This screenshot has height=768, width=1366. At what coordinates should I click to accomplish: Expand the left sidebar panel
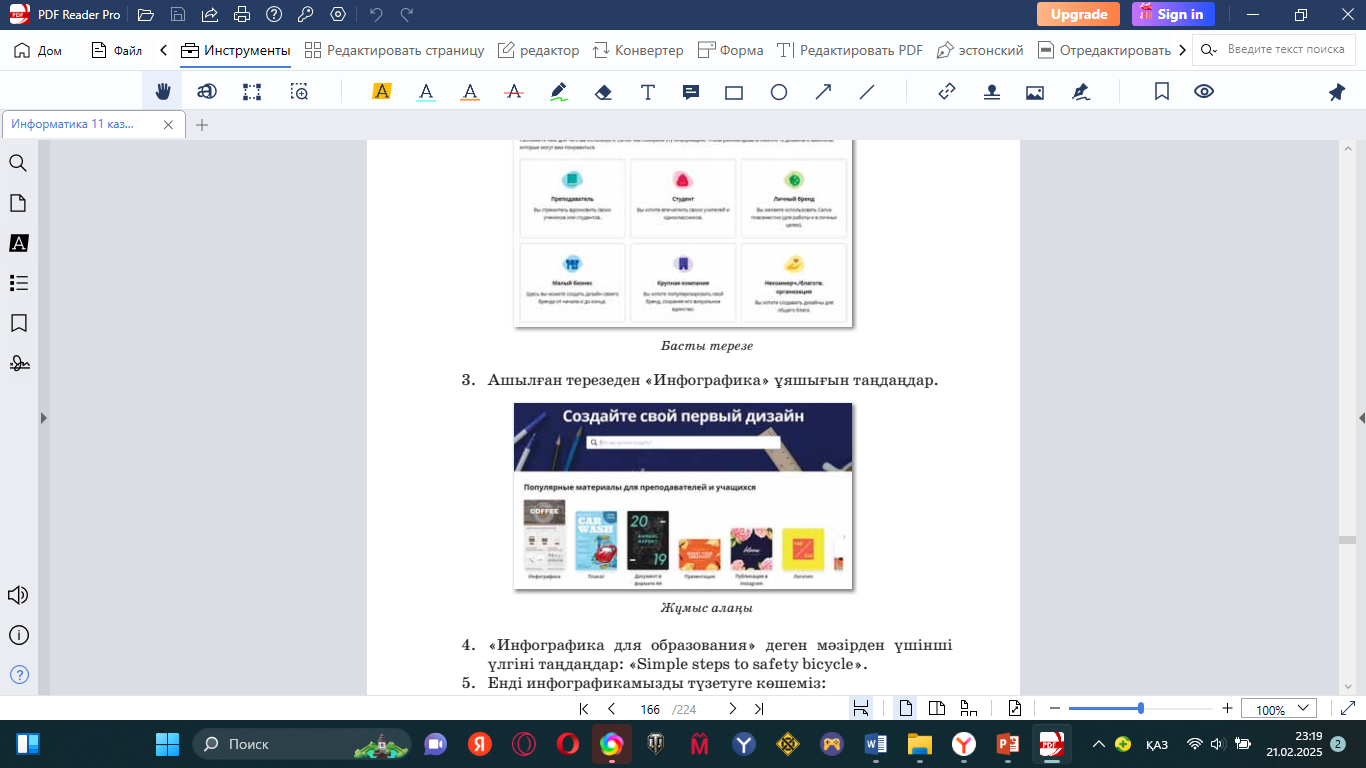tap(43, 417)
